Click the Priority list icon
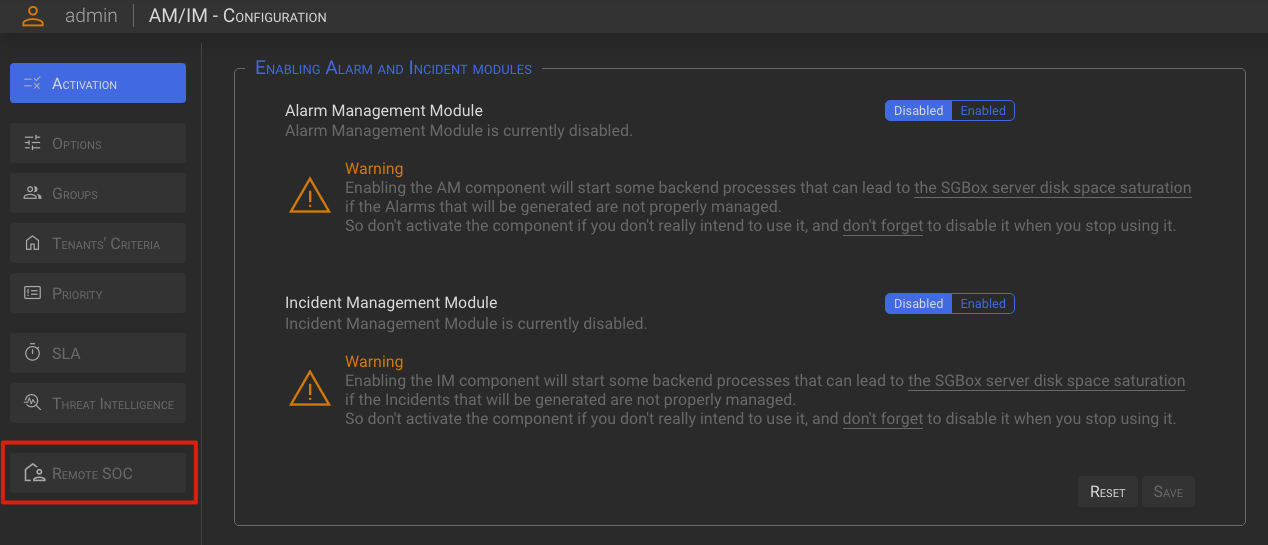1268x545 pixels. [x=32, y=294]
